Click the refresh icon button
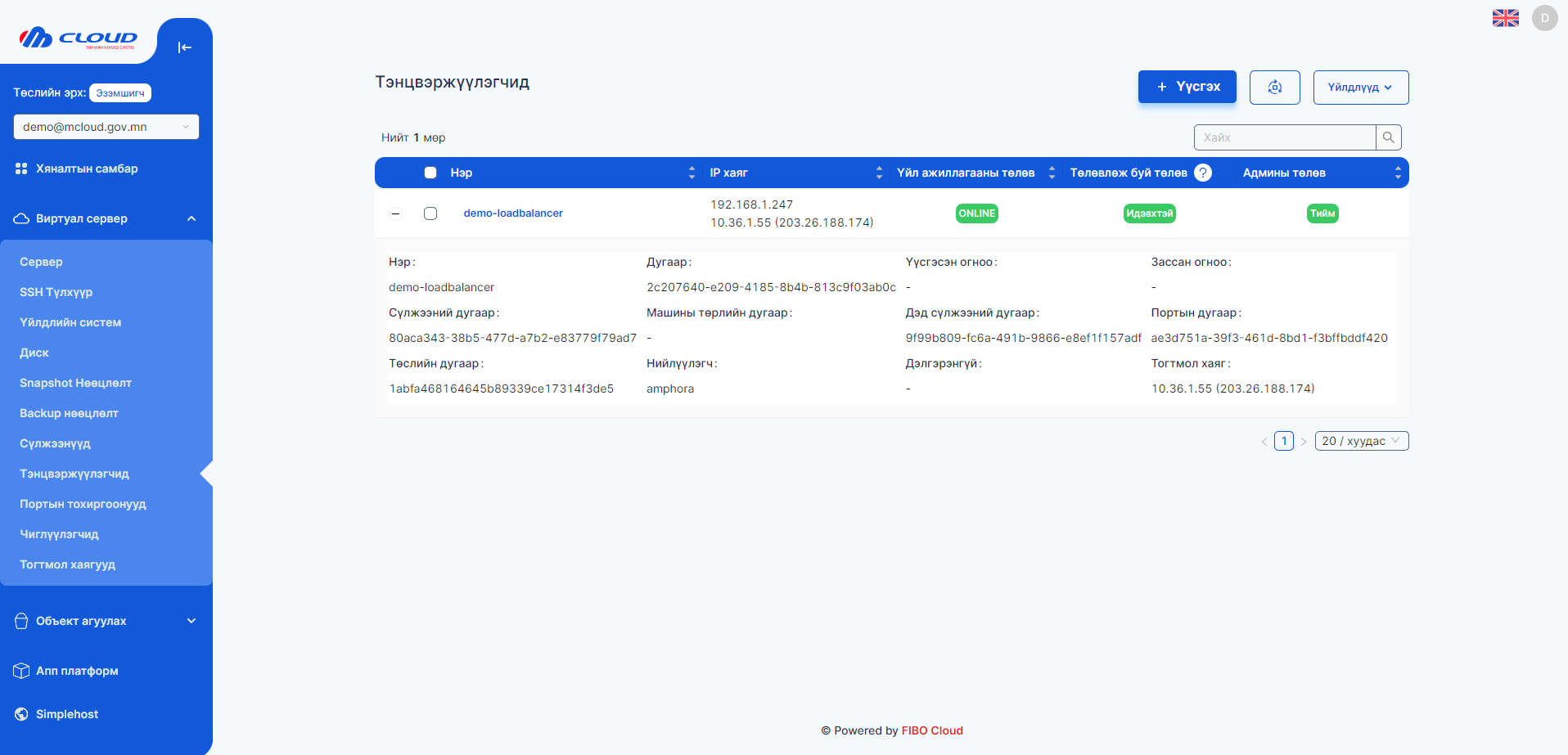This screenshot has height=755, width=1568. point(1274,88)
